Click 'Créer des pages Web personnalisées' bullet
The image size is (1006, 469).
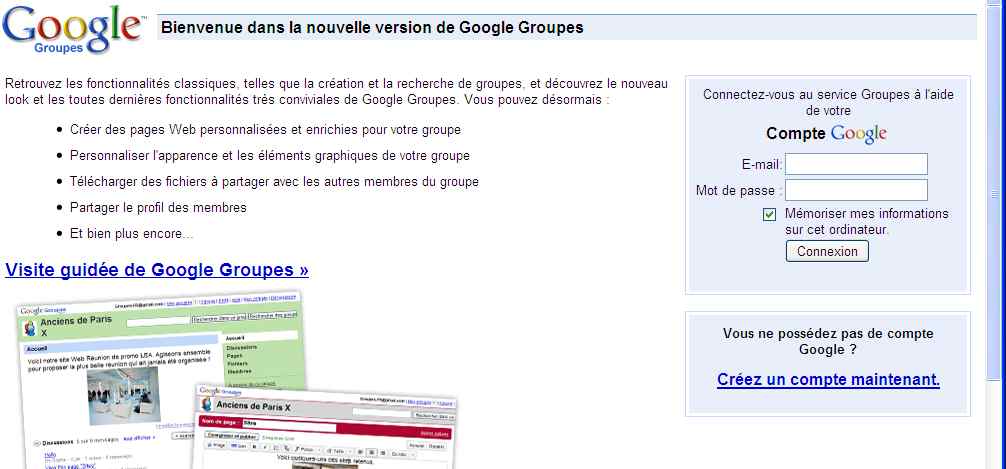click(x=265, y=130)
